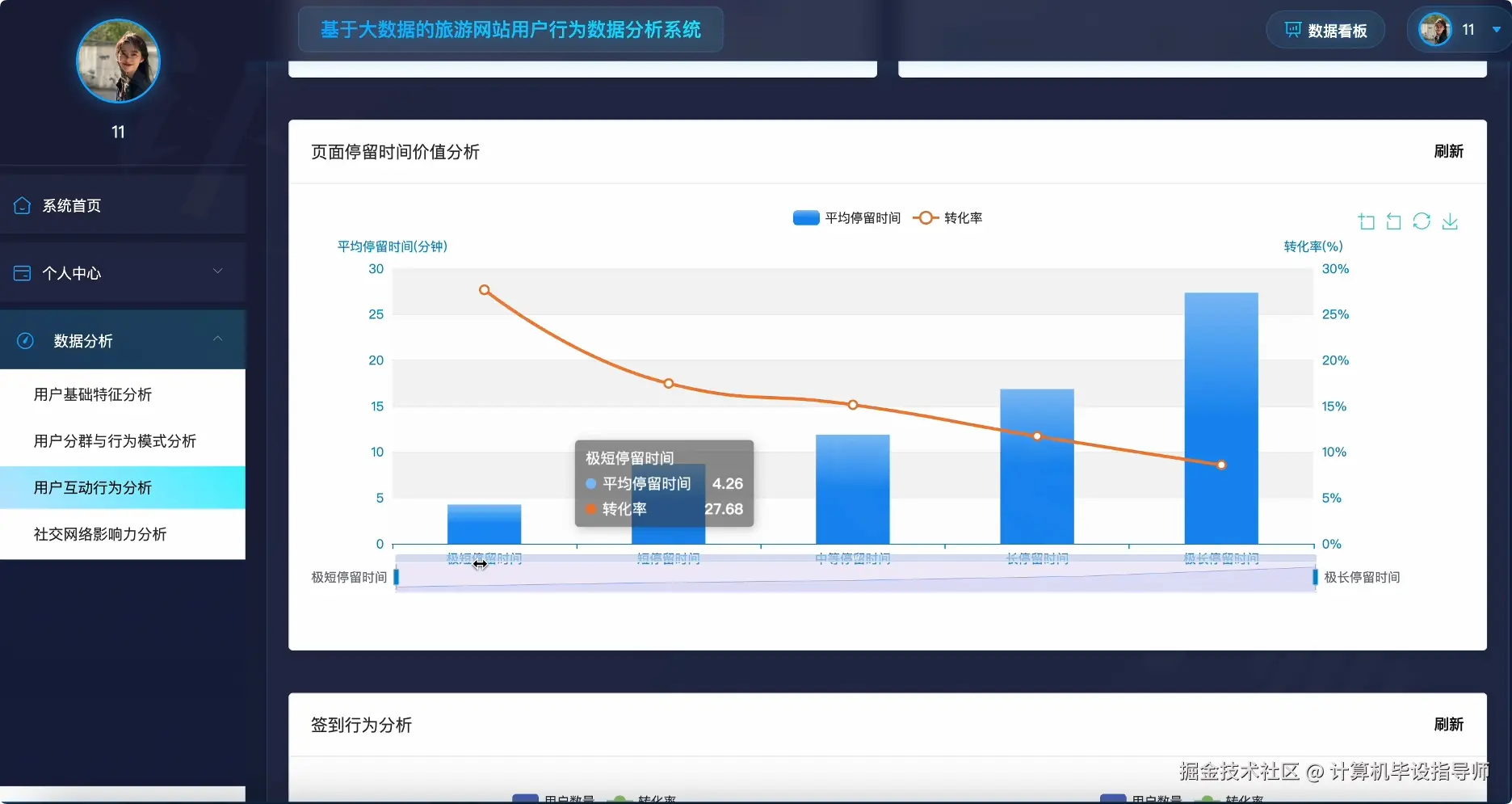The height and width of the screenshot is (804, 1512).
Task: Click the 系统首页 home icon
Action: pyautogui.click(x=23, y=205)
